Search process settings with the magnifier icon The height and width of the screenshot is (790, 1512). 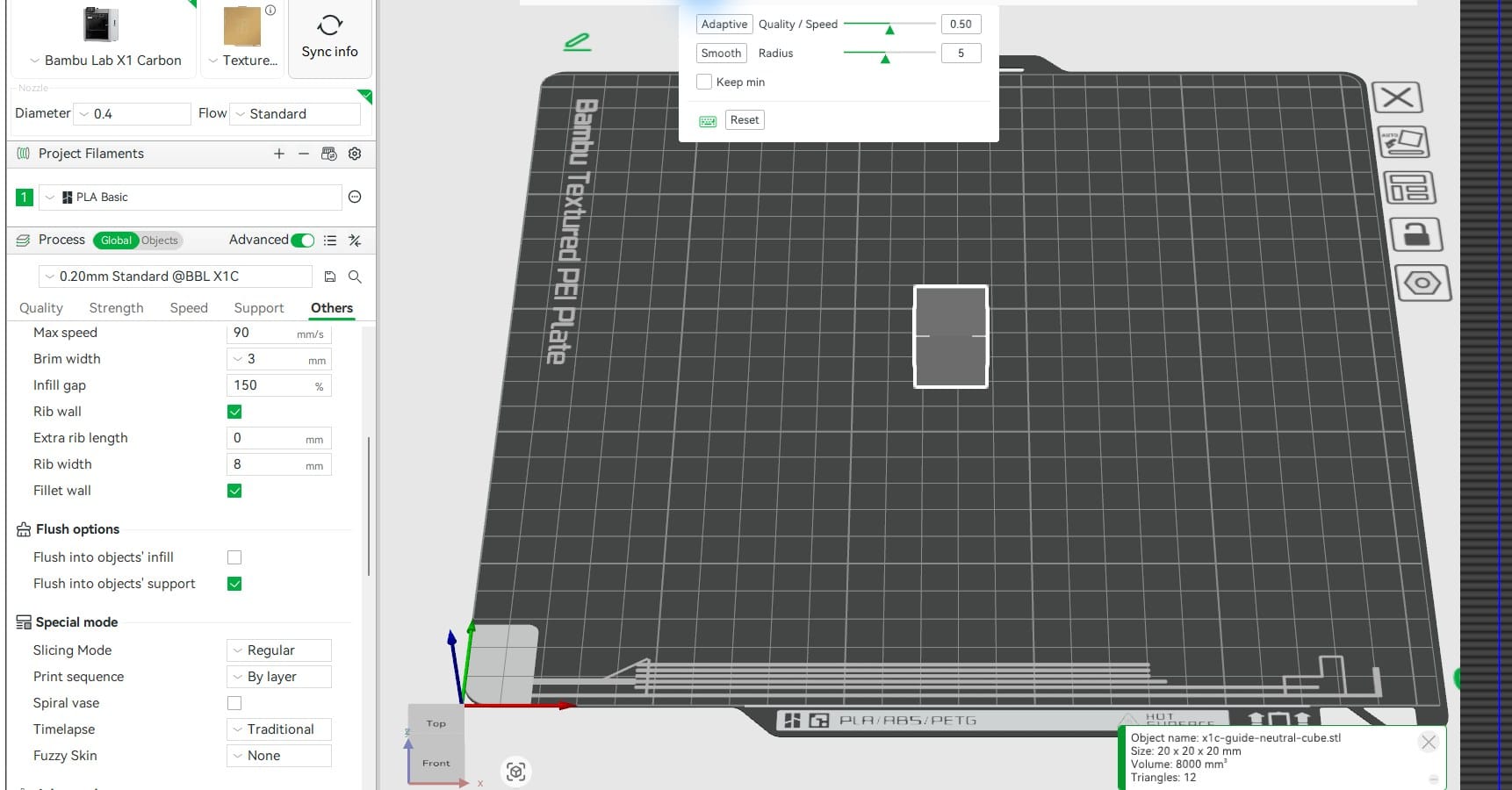coord(355,276)
